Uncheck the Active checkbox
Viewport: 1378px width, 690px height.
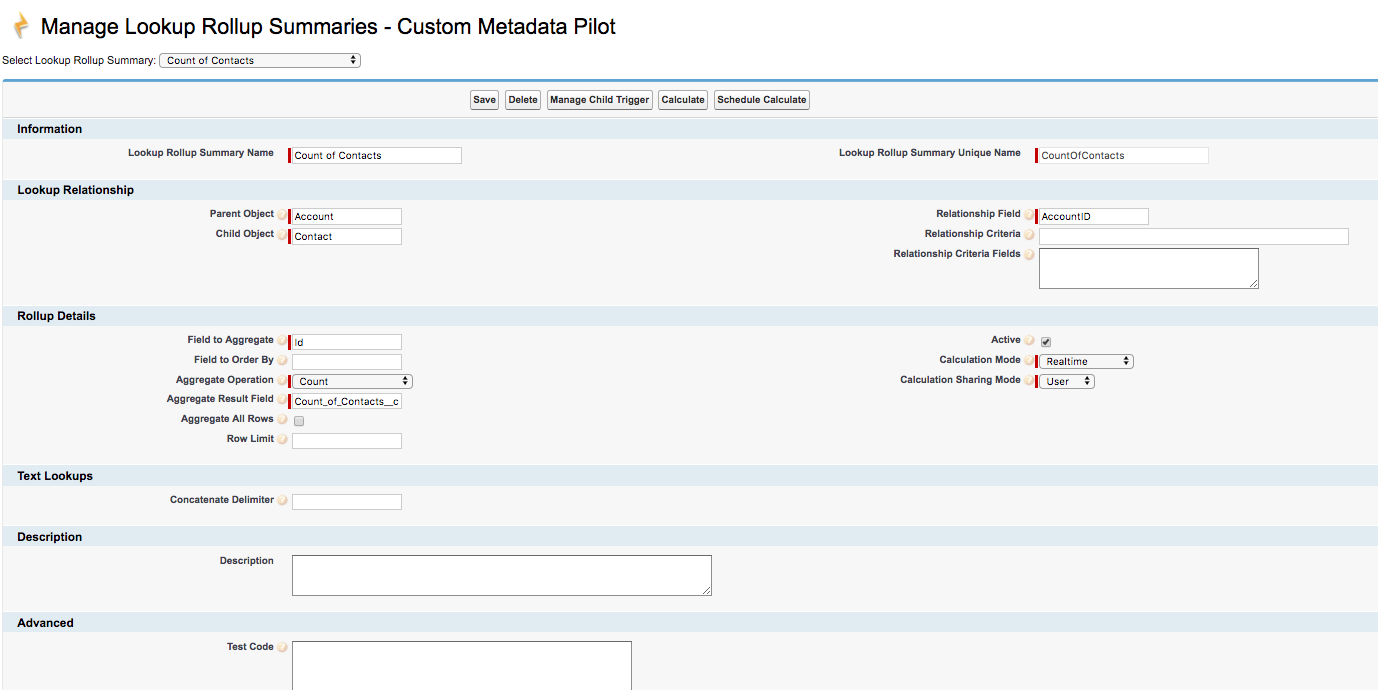pyautogui.click(x=1045, y=341)
